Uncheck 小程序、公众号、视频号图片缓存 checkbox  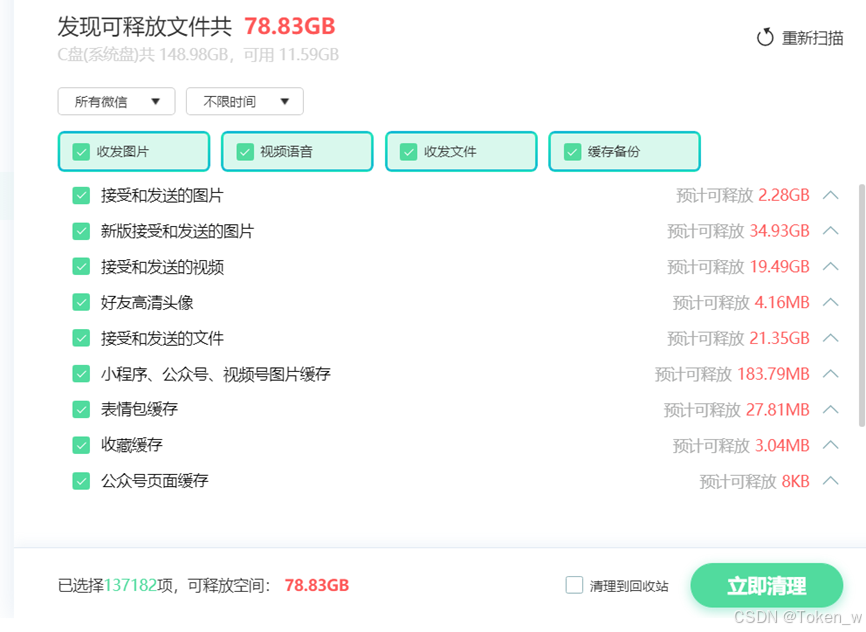point(81,374)
